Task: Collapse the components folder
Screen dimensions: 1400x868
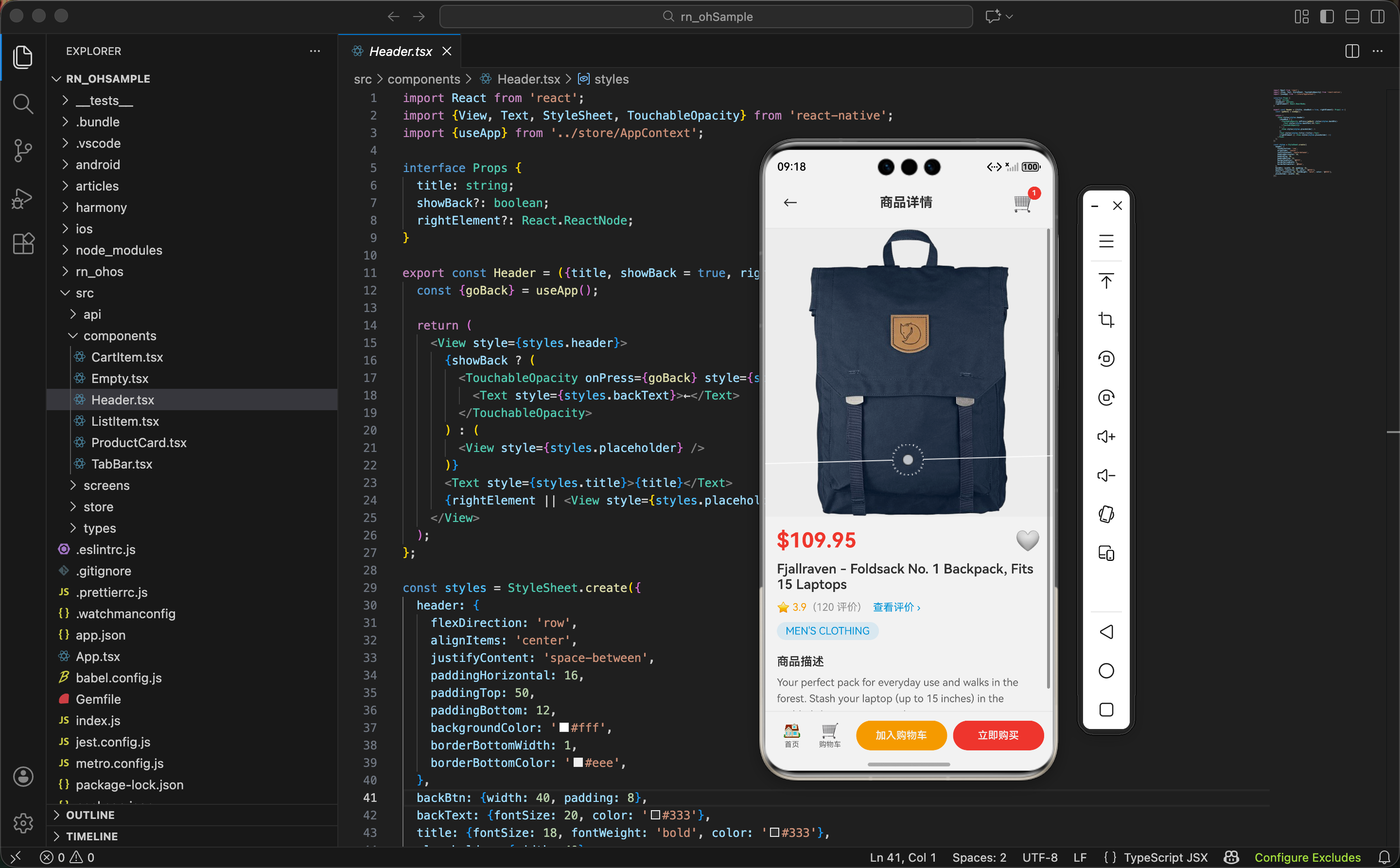Action: tap(120, 335)
